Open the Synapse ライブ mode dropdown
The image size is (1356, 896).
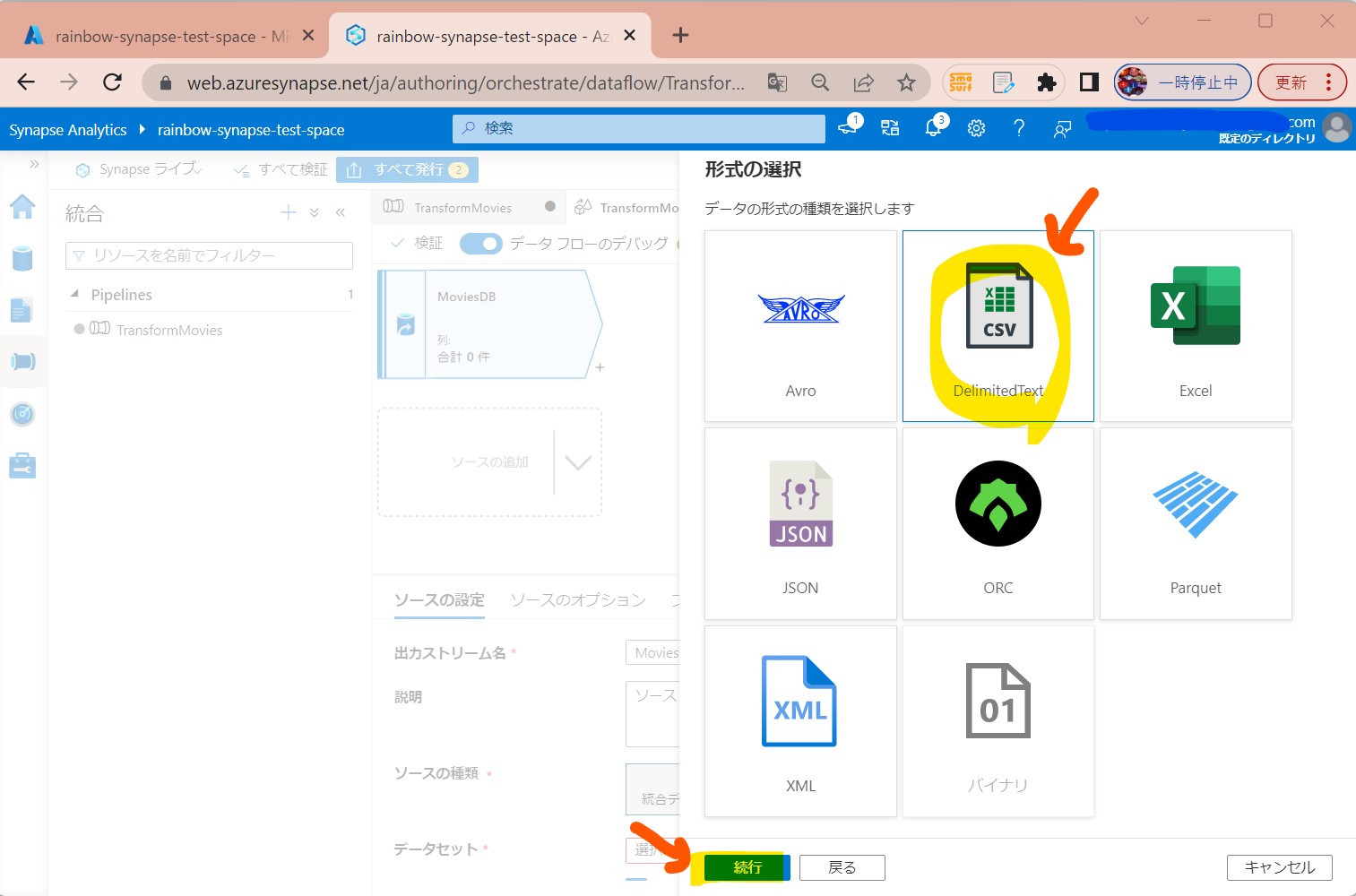[140, 169]
